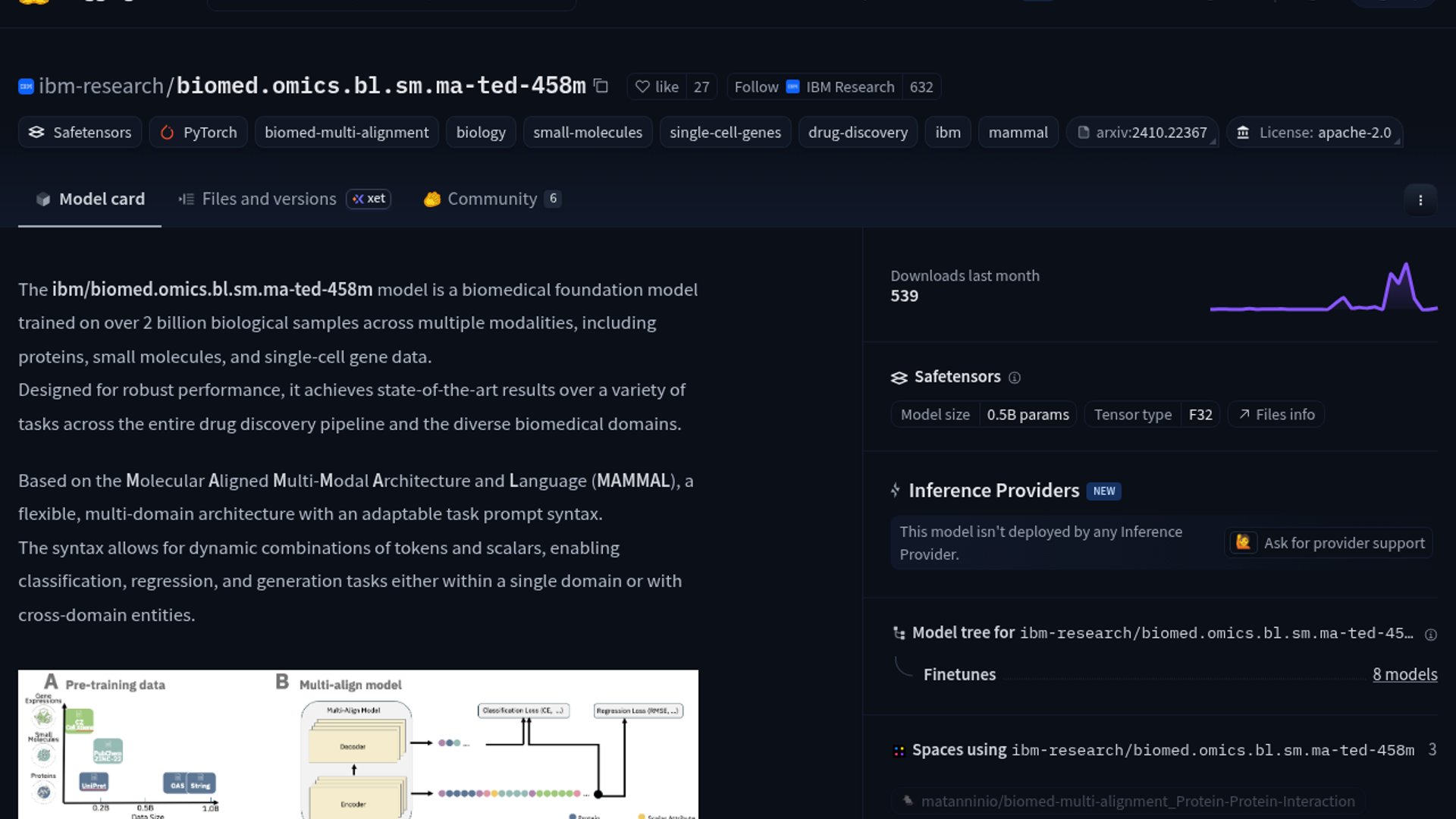Click the xet badge on Files tab
The width and height of the screenshot is (1456, 819).
click(369, 199)
